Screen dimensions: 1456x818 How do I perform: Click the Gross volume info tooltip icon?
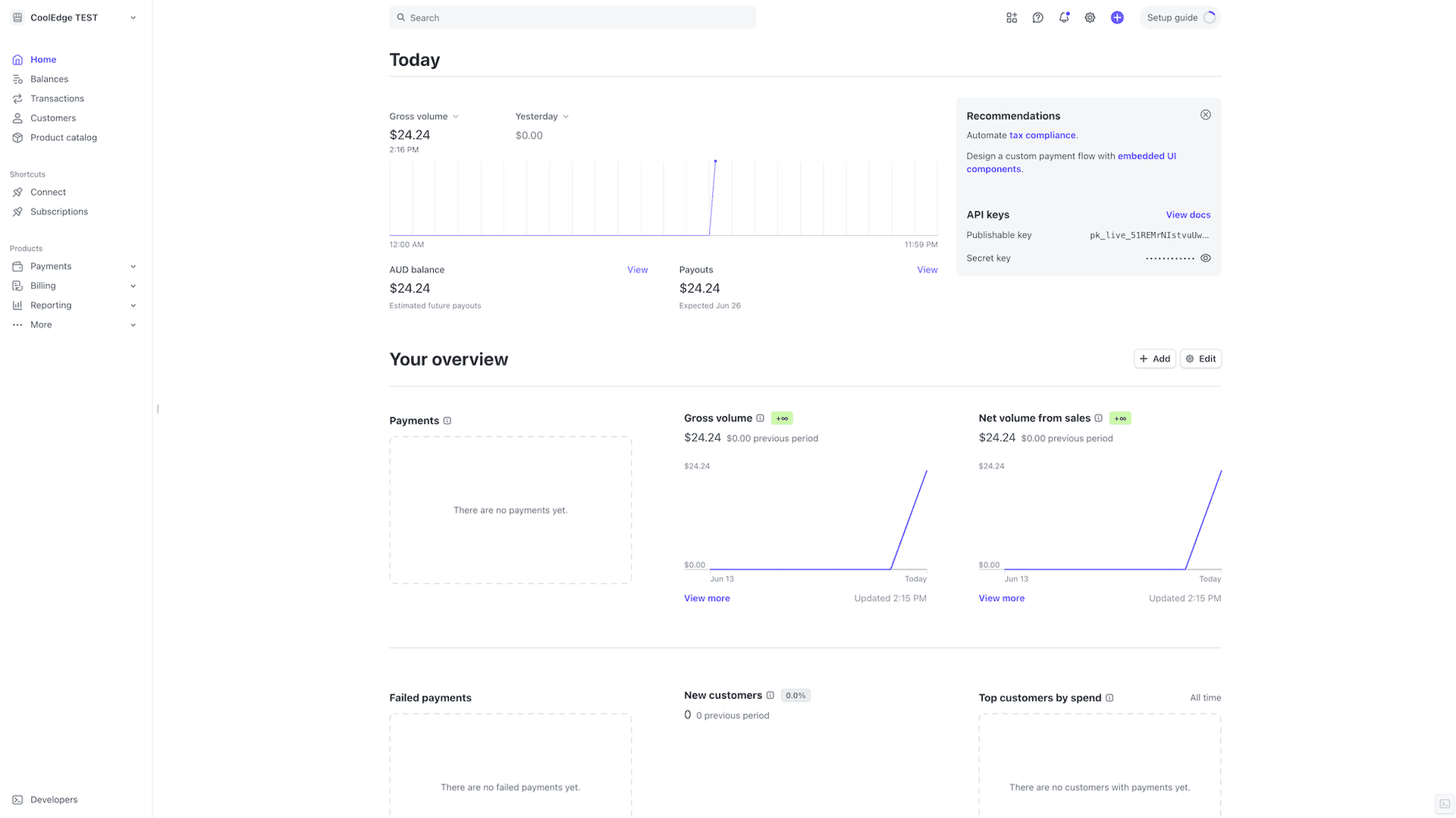click(x=760, y=418)
